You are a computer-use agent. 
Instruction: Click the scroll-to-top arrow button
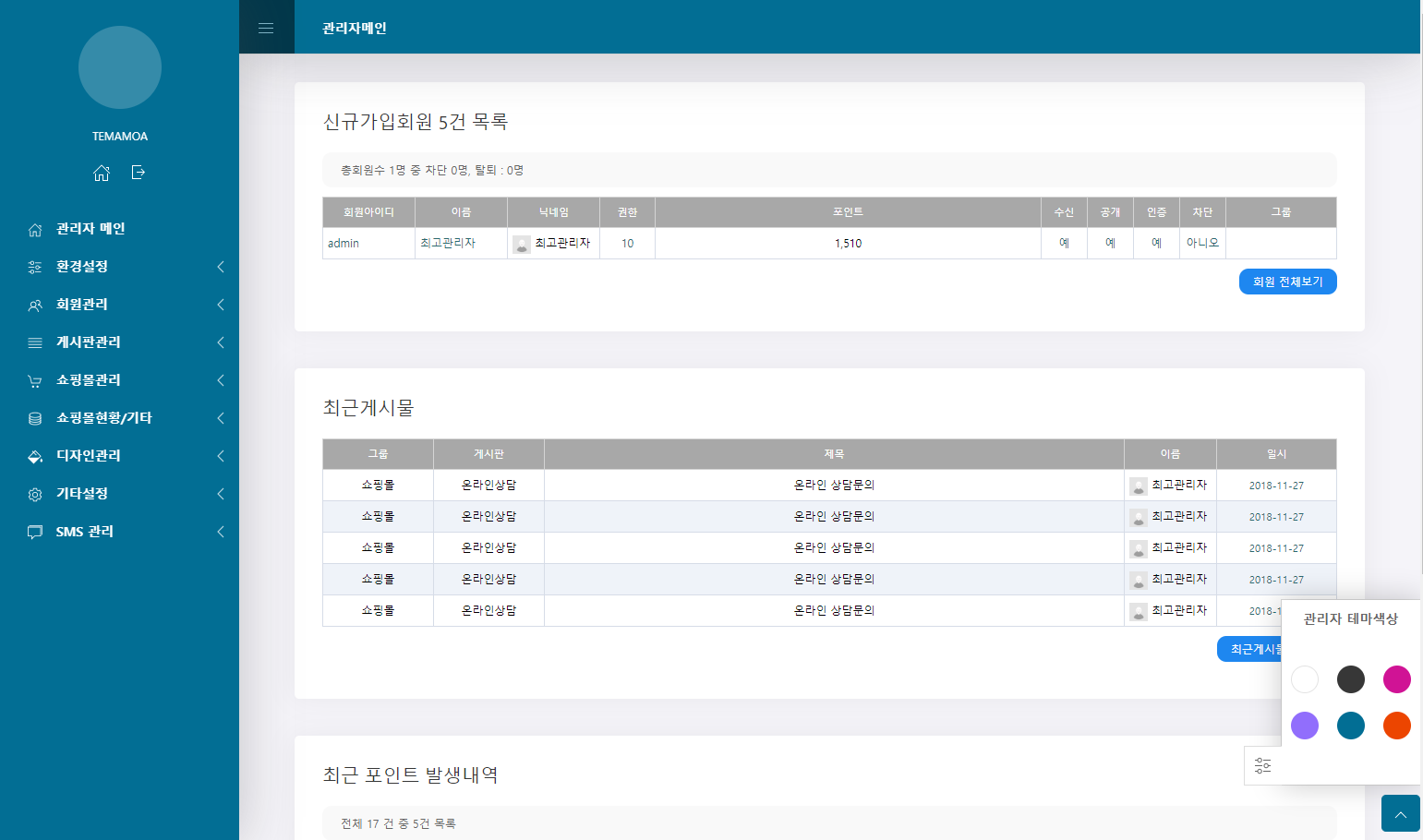[1400, 814]
